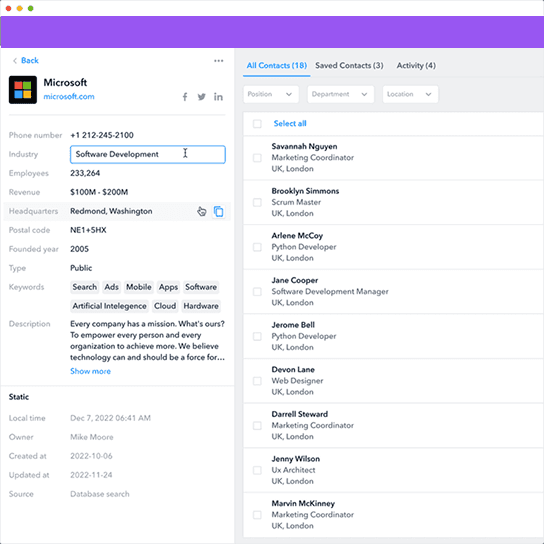
Task: Click the Mobile keyword tag
Action: point(139,287)
